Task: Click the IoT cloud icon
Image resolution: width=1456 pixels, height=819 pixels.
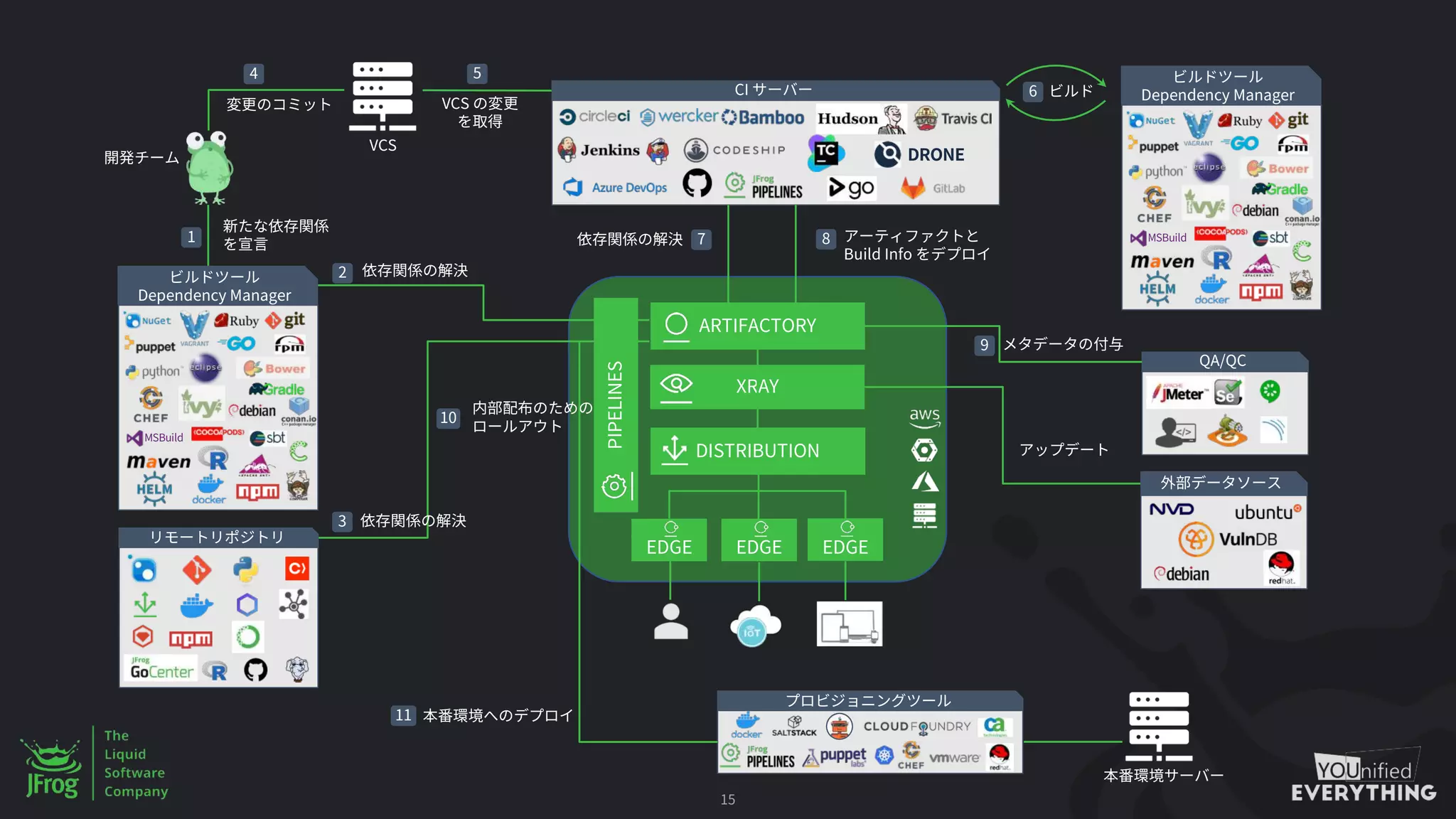Action: point(755,626)
